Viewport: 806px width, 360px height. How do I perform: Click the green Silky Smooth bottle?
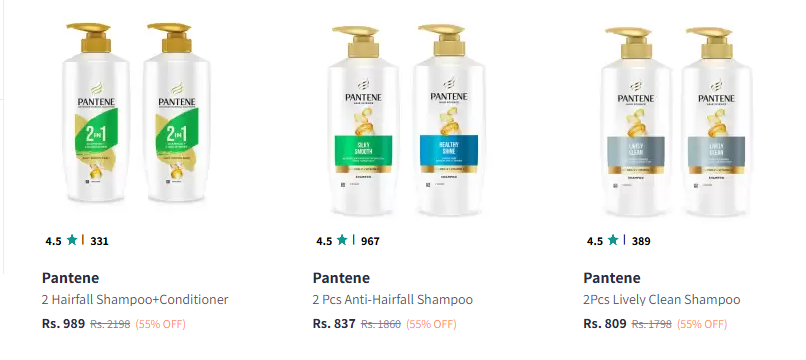point(363,121)
